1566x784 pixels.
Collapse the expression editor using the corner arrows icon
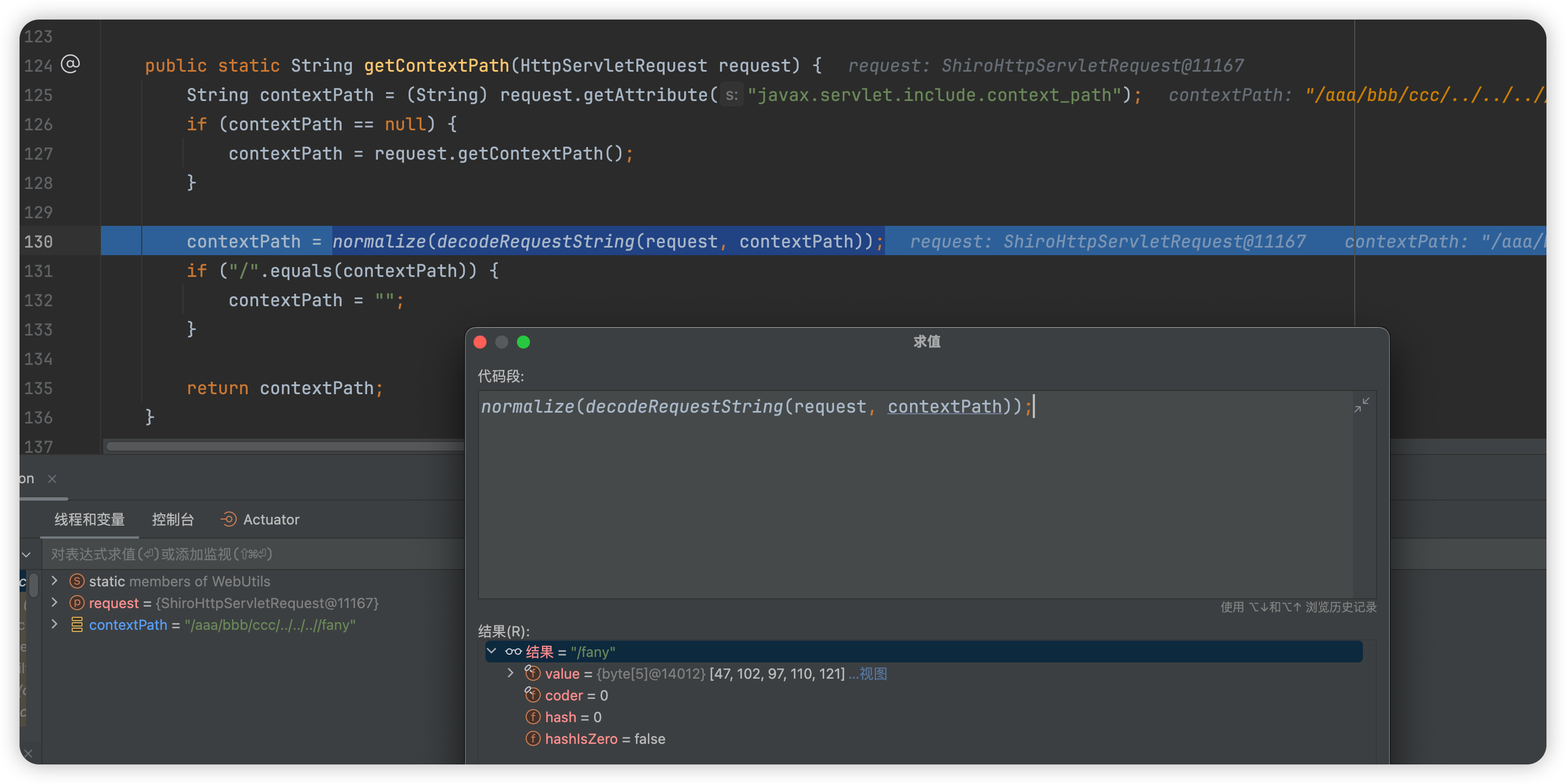[x=1361, y=405]
